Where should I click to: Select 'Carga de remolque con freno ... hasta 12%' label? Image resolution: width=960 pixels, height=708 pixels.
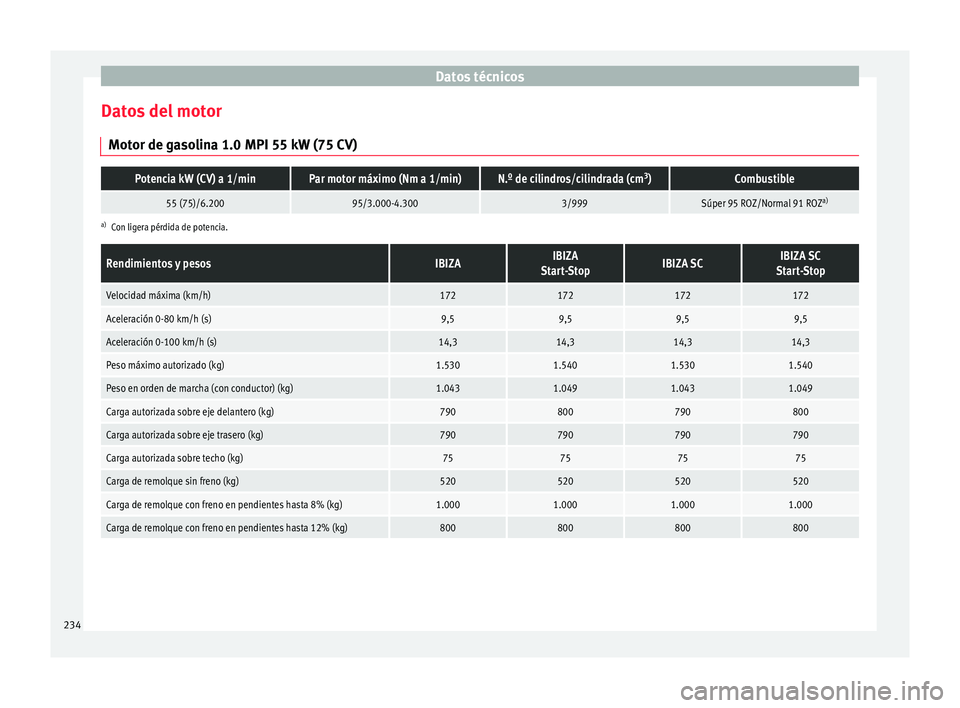point(227,528)
